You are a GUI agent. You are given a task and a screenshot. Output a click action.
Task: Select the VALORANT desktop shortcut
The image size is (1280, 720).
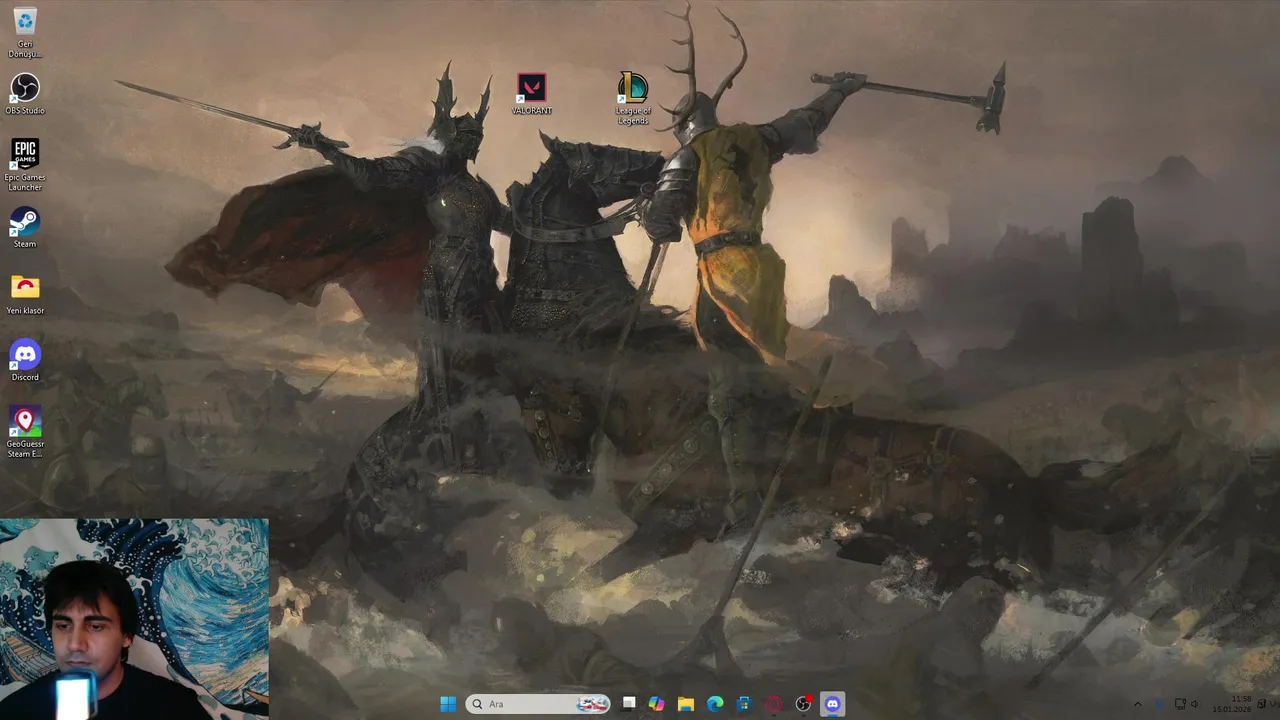click(x=532, y=94)
